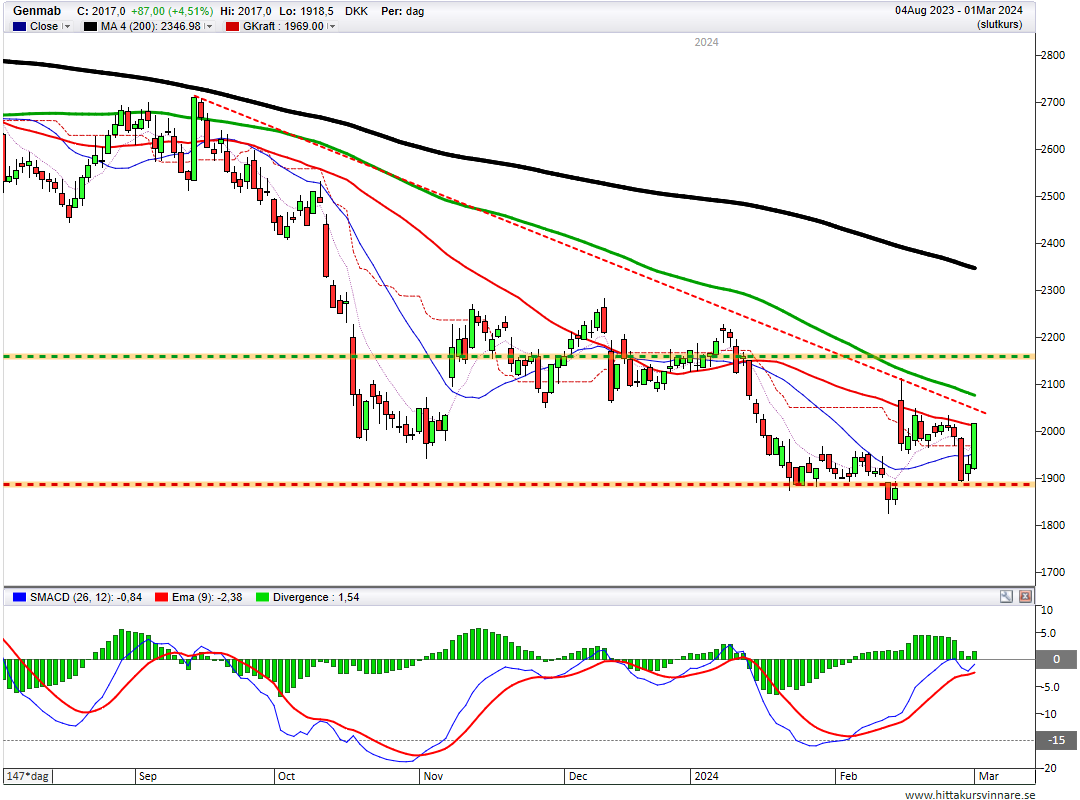Click the (slutkurs) label

point(999,25)
